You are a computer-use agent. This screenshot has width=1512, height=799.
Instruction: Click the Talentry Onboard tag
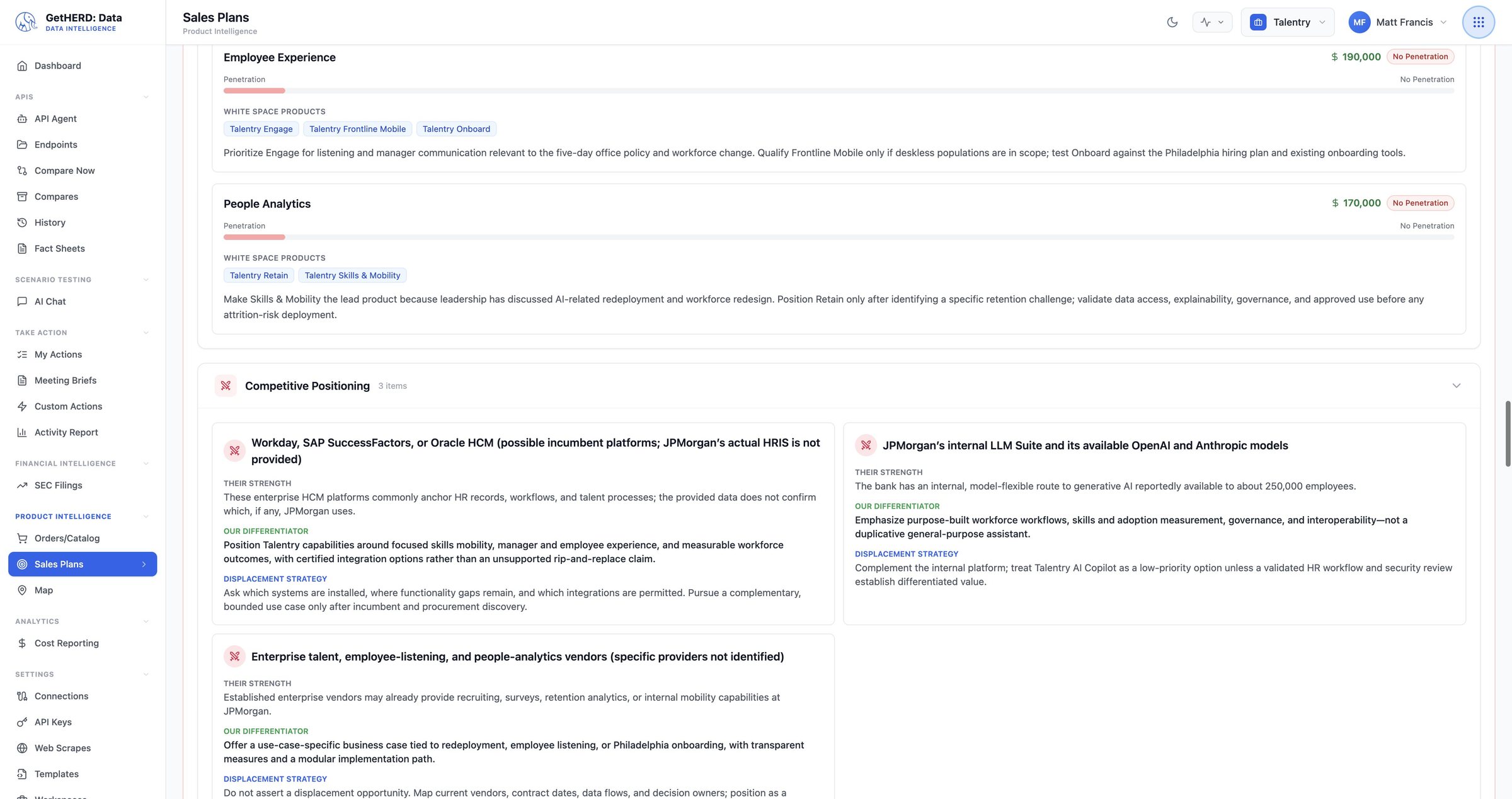tap(456, 129)
